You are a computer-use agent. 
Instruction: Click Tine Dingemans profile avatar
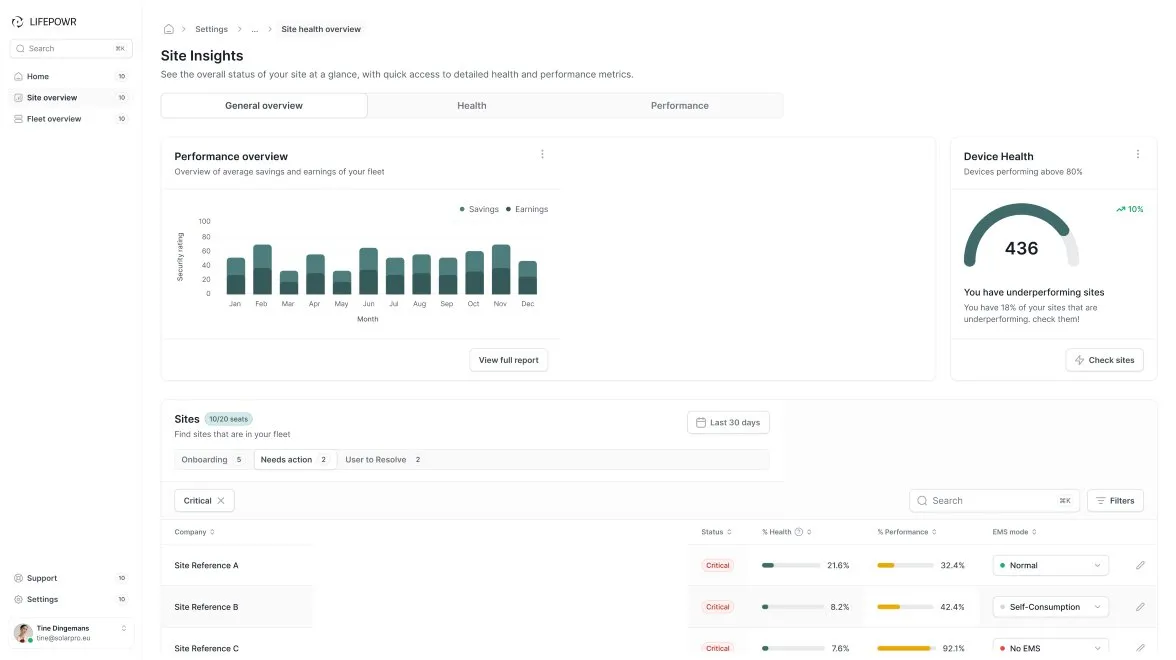[23, 633]
